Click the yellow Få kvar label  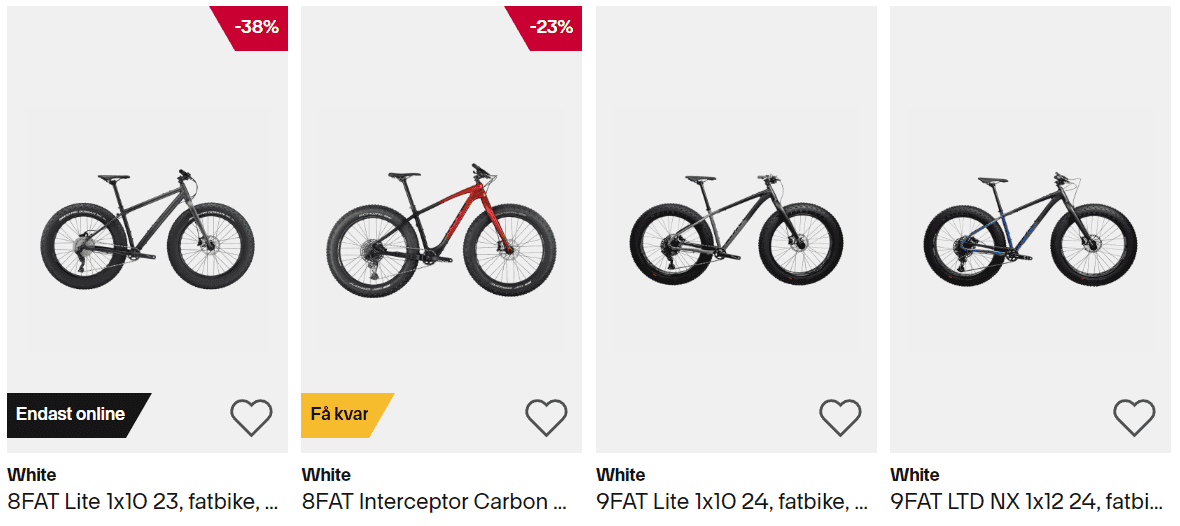(x=340, y=414)
